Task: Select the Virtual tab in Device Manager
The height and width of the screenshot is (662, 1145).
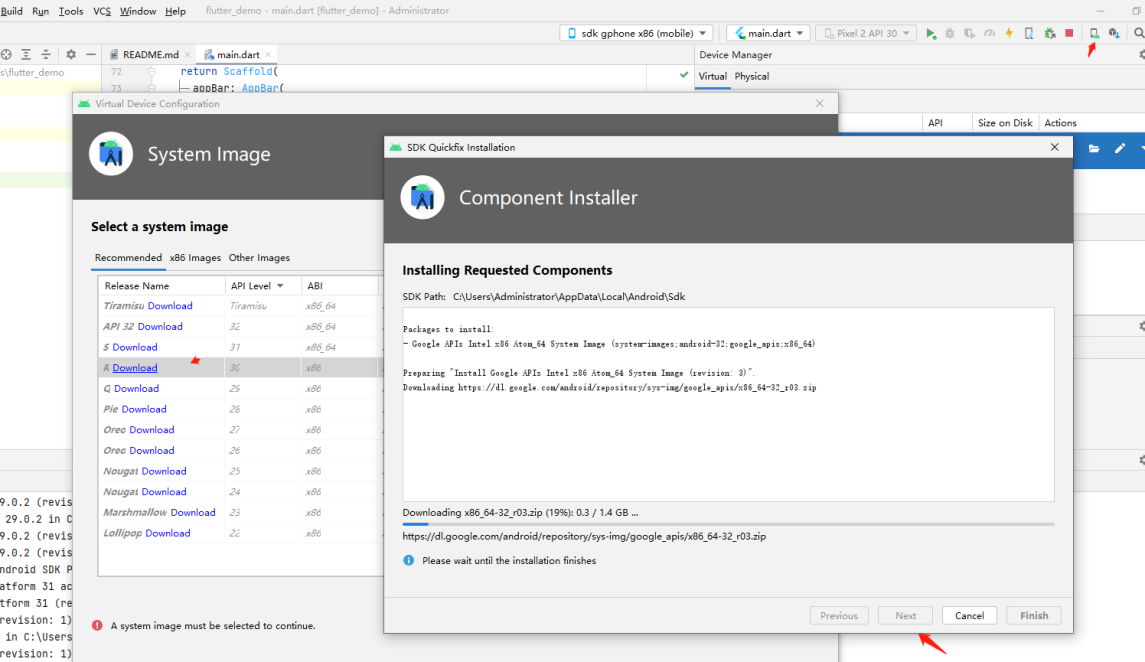Action: (x=713, y=77)
